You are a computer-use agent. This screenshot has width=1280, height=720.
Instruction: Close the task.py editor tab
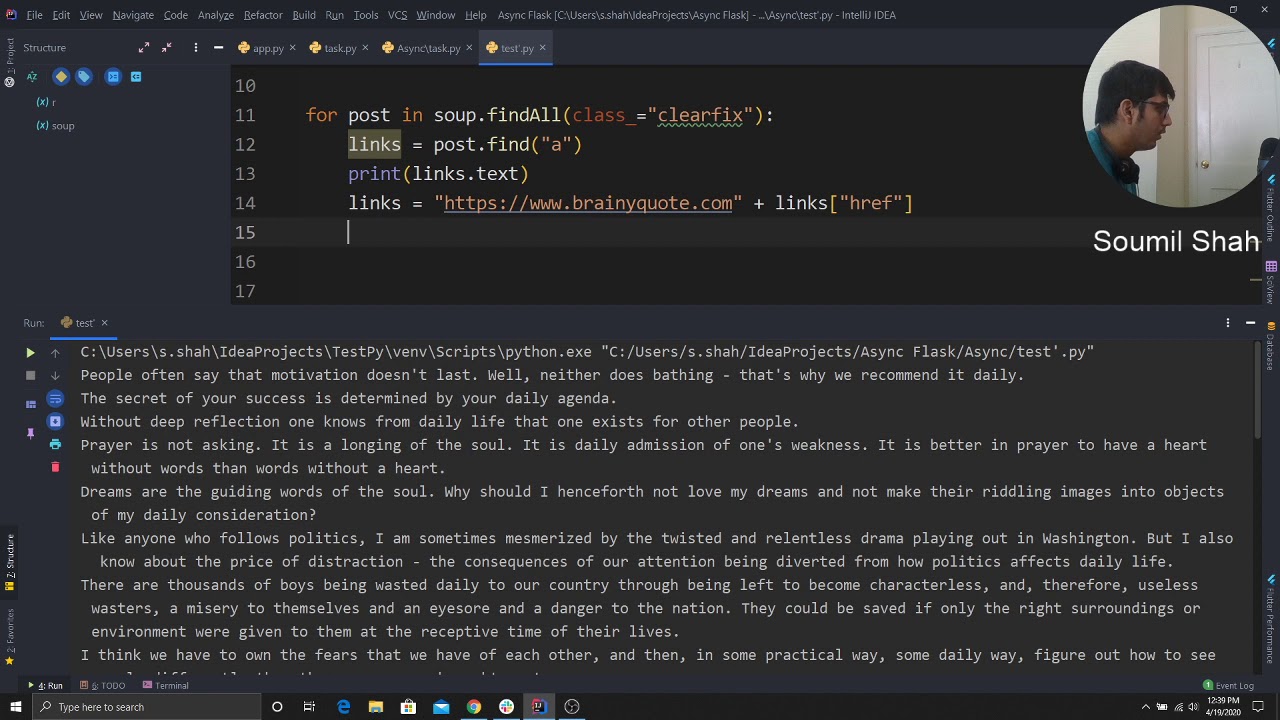(x=365, y=48)
